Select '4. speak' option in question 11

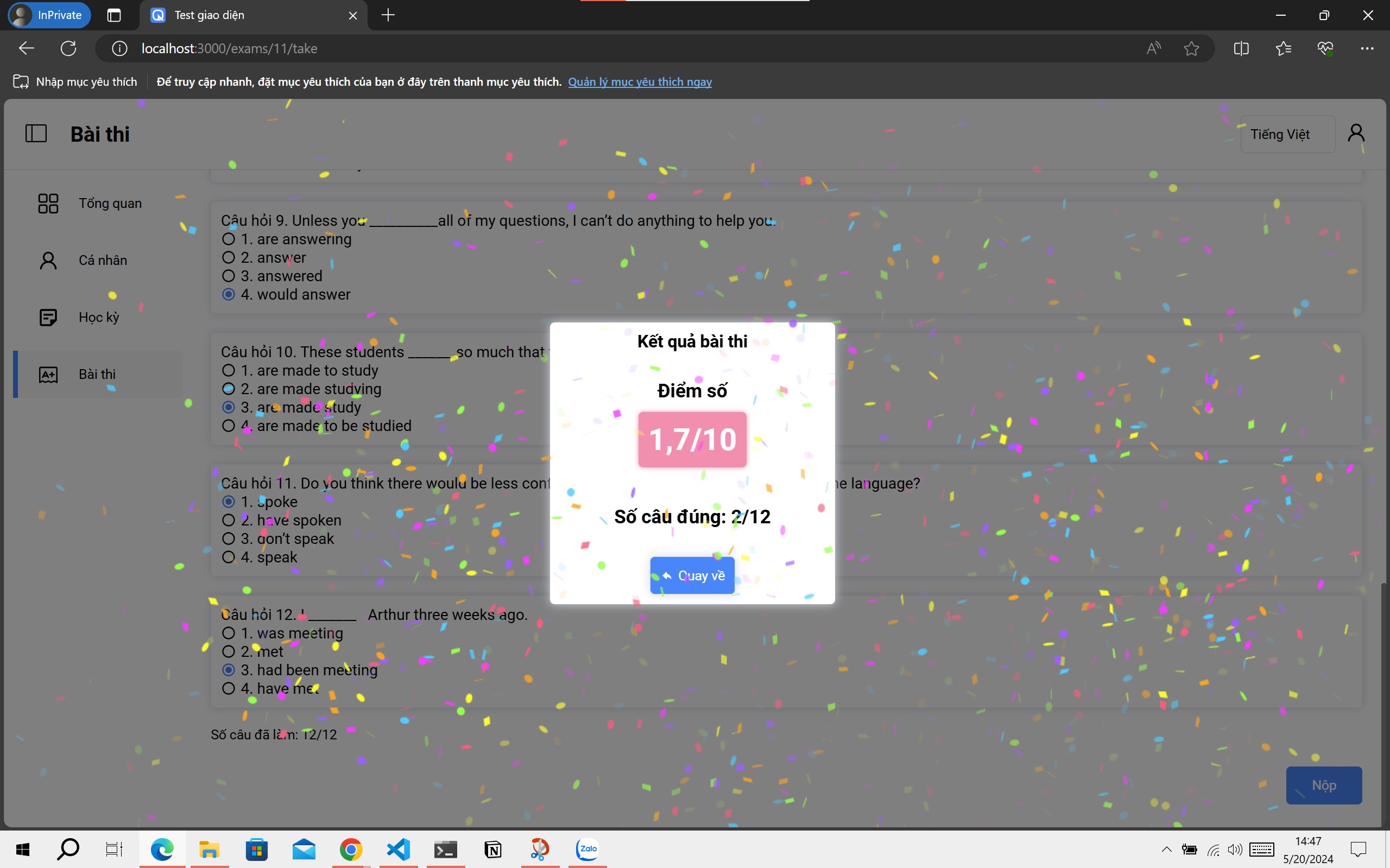(229, 557)
